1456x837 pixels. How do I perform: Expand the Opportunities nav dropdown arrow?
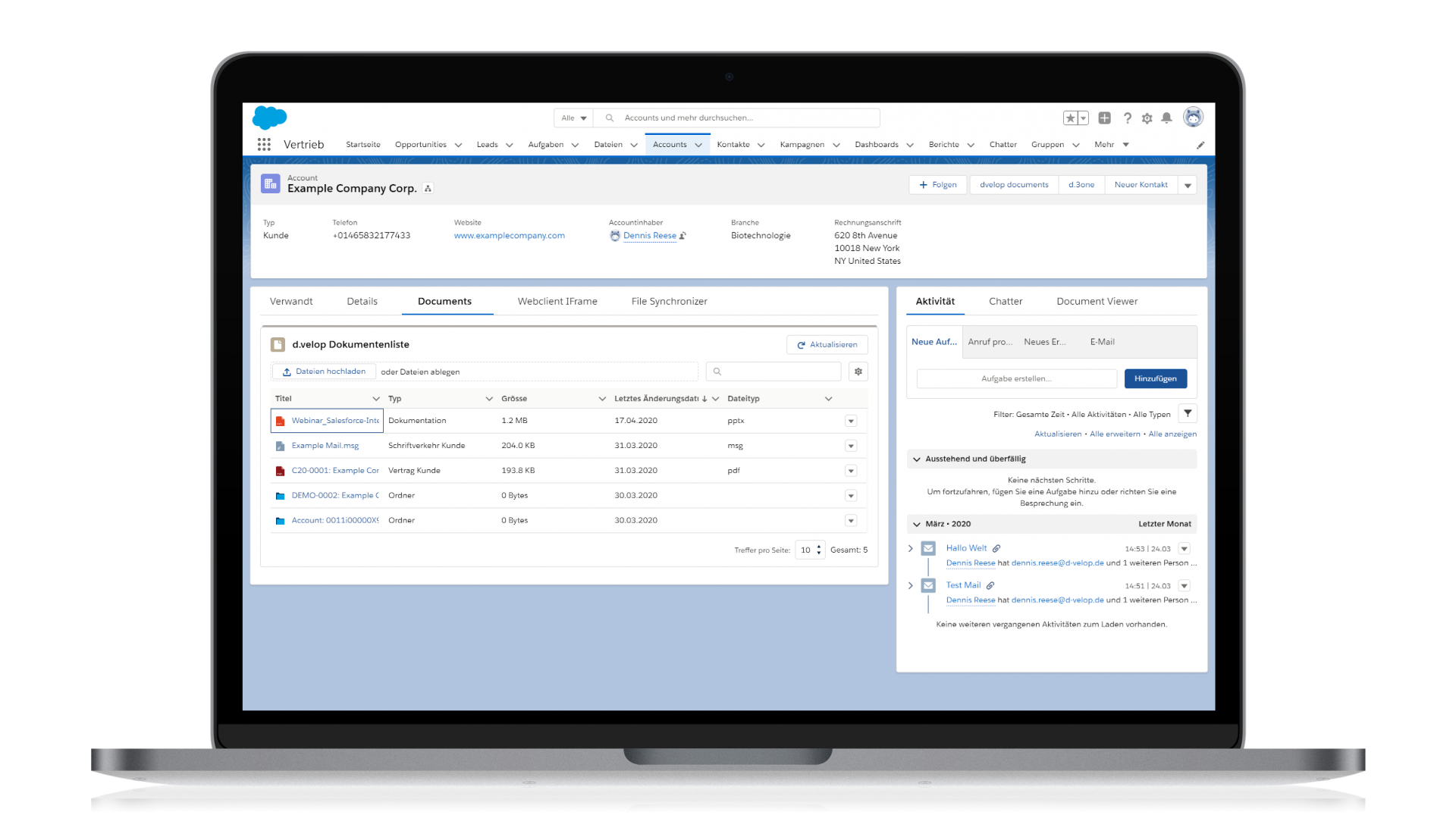point(458,145)
